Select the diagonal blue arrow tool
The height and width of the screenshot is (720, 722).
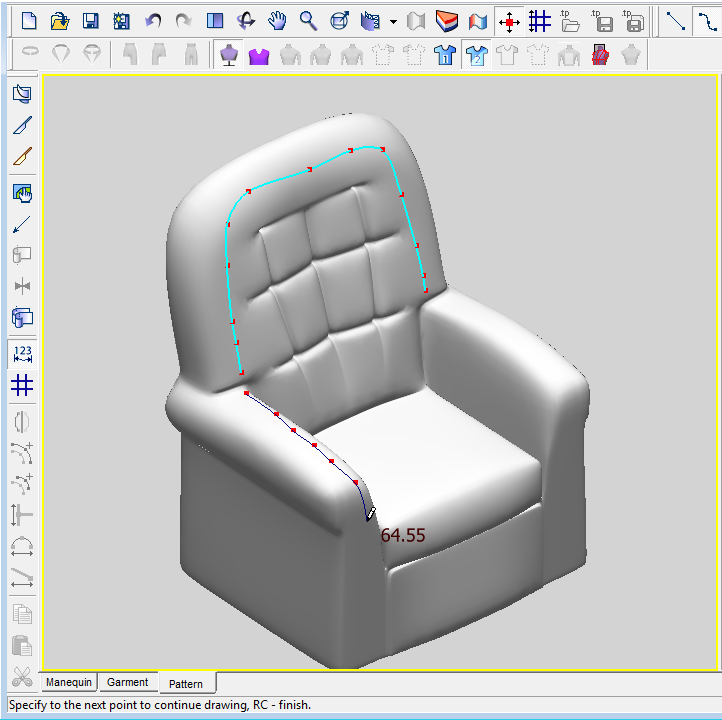pyautogui.click(x=22, y=224)
